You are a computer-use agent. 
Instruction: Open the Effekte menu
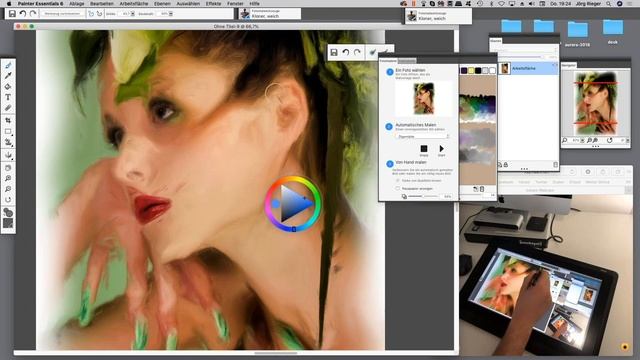[213, 3]
